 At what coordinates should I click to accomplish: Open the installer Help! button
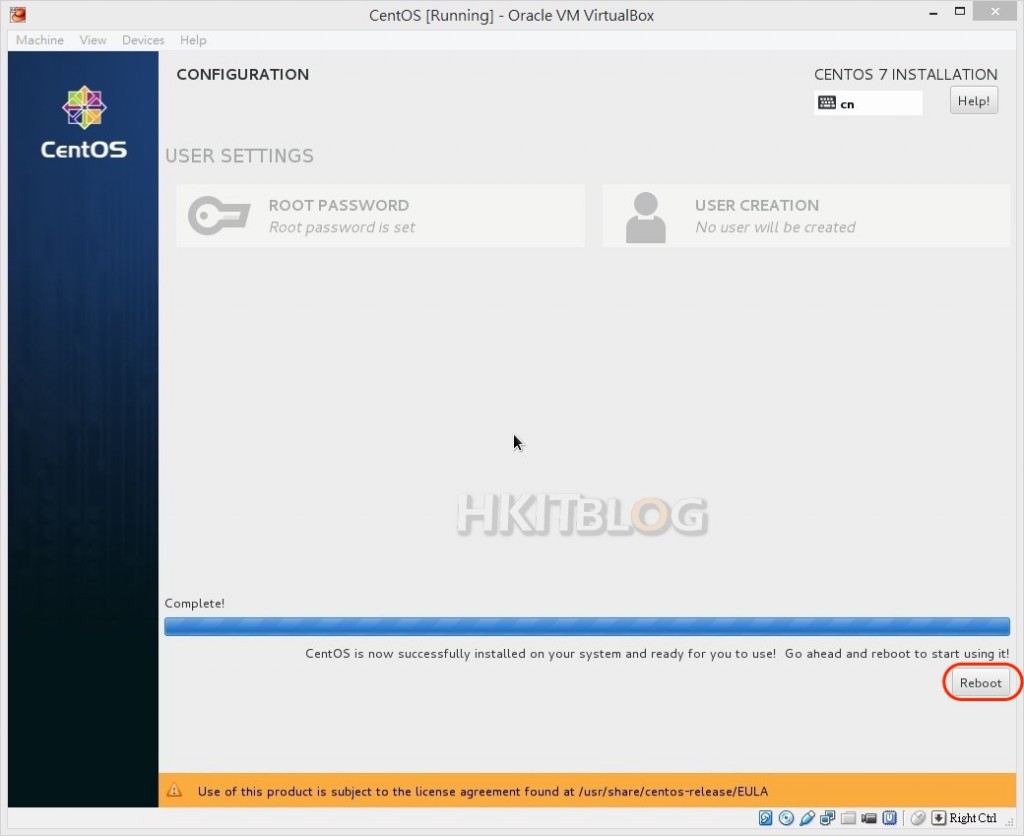[973, 101]
